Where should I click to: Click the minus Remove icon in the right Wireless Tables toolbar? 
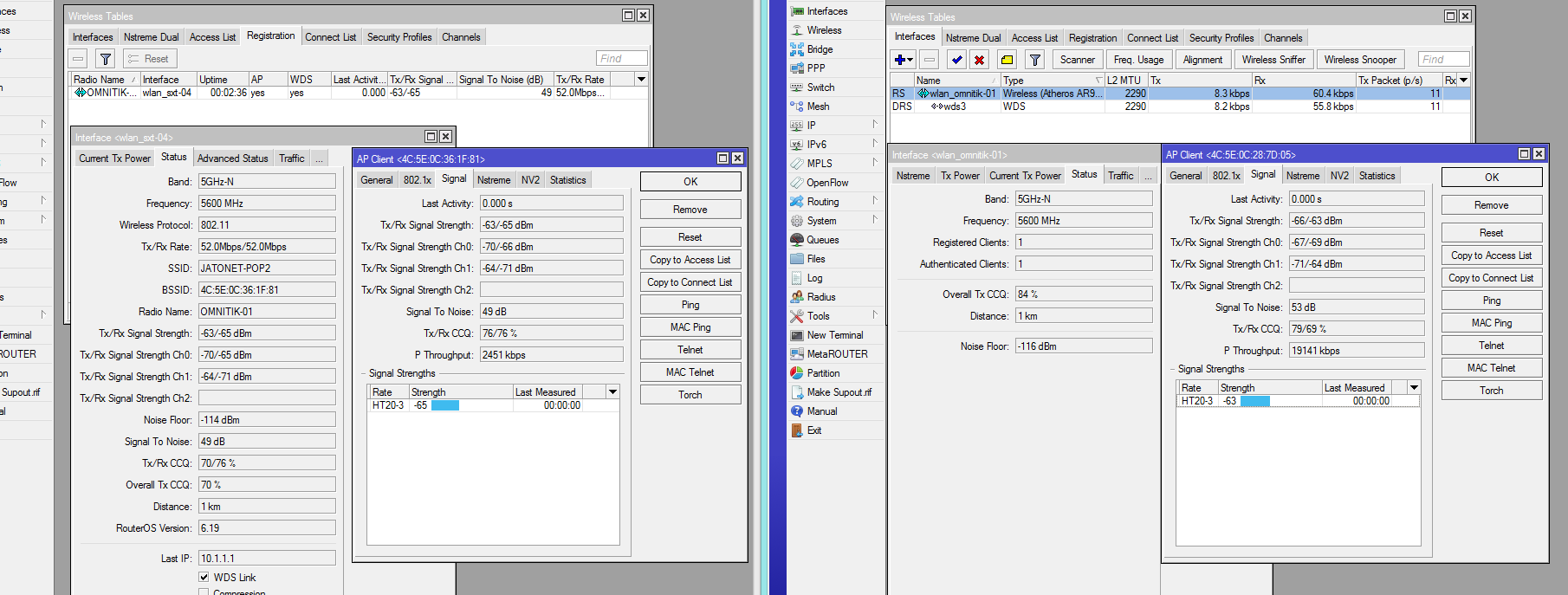(x=930, y=60)
